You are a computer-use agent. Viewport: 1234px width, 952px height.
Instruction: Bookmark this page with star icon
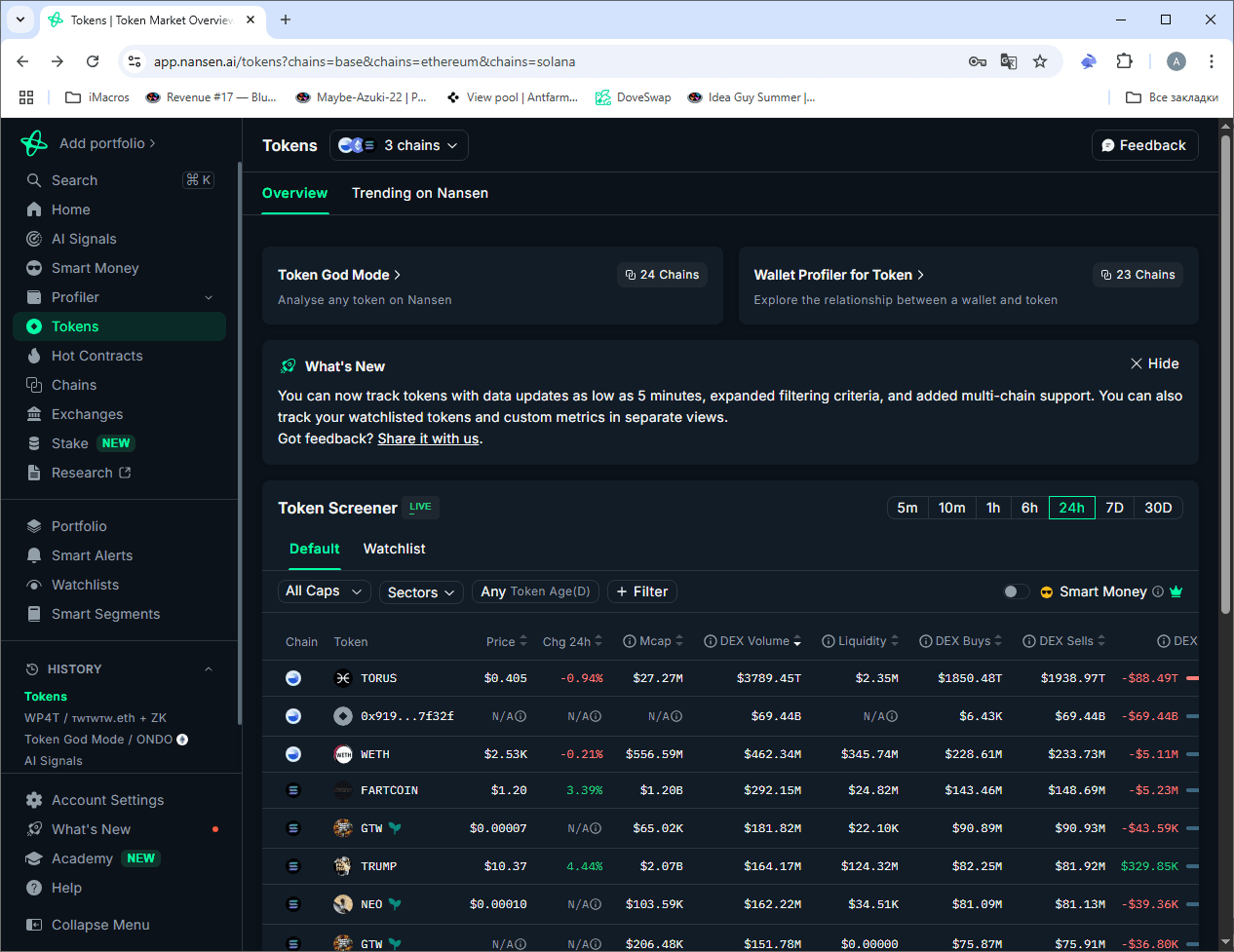(1040, 61)
